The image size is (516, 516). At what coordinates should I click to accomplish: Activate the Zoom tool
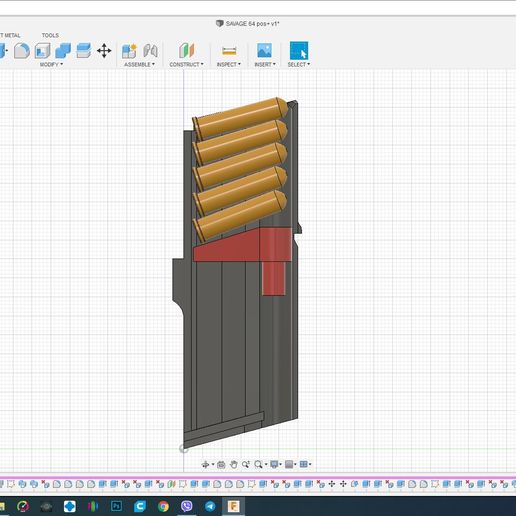pos(246,464)
